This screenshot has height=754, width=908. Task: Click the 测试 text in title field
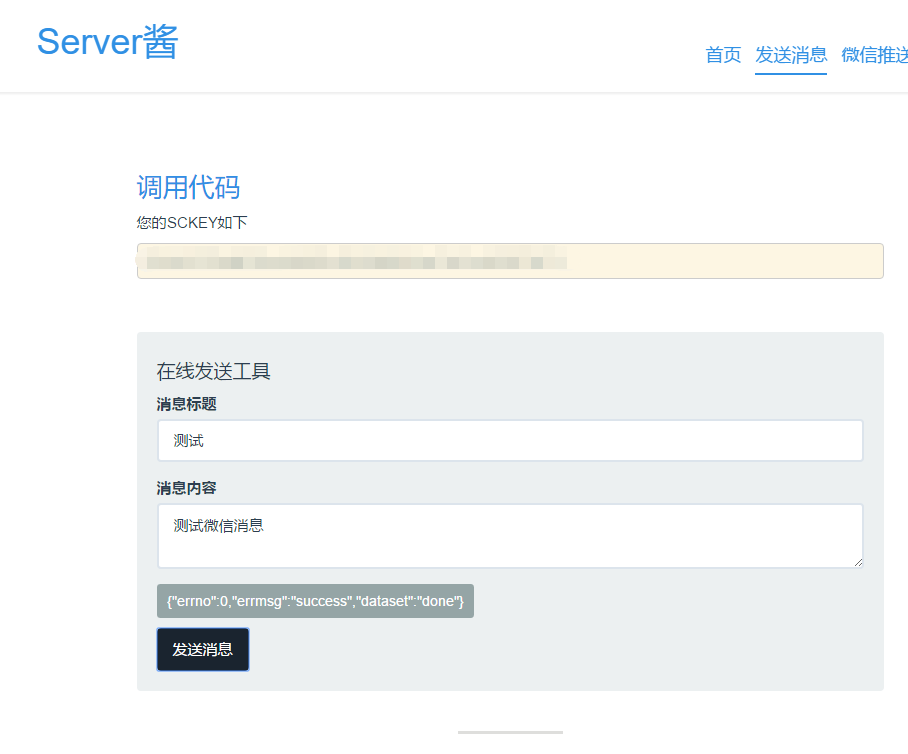(x=188, y=441)
